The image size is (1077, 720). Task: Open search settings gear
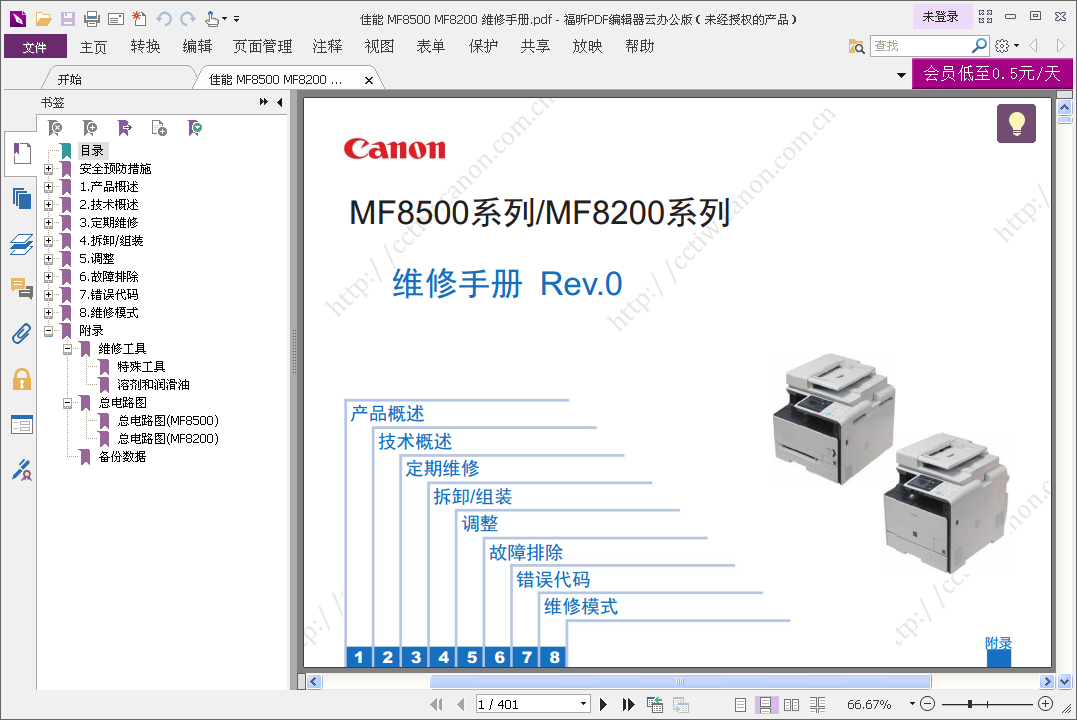(1002, 46)
